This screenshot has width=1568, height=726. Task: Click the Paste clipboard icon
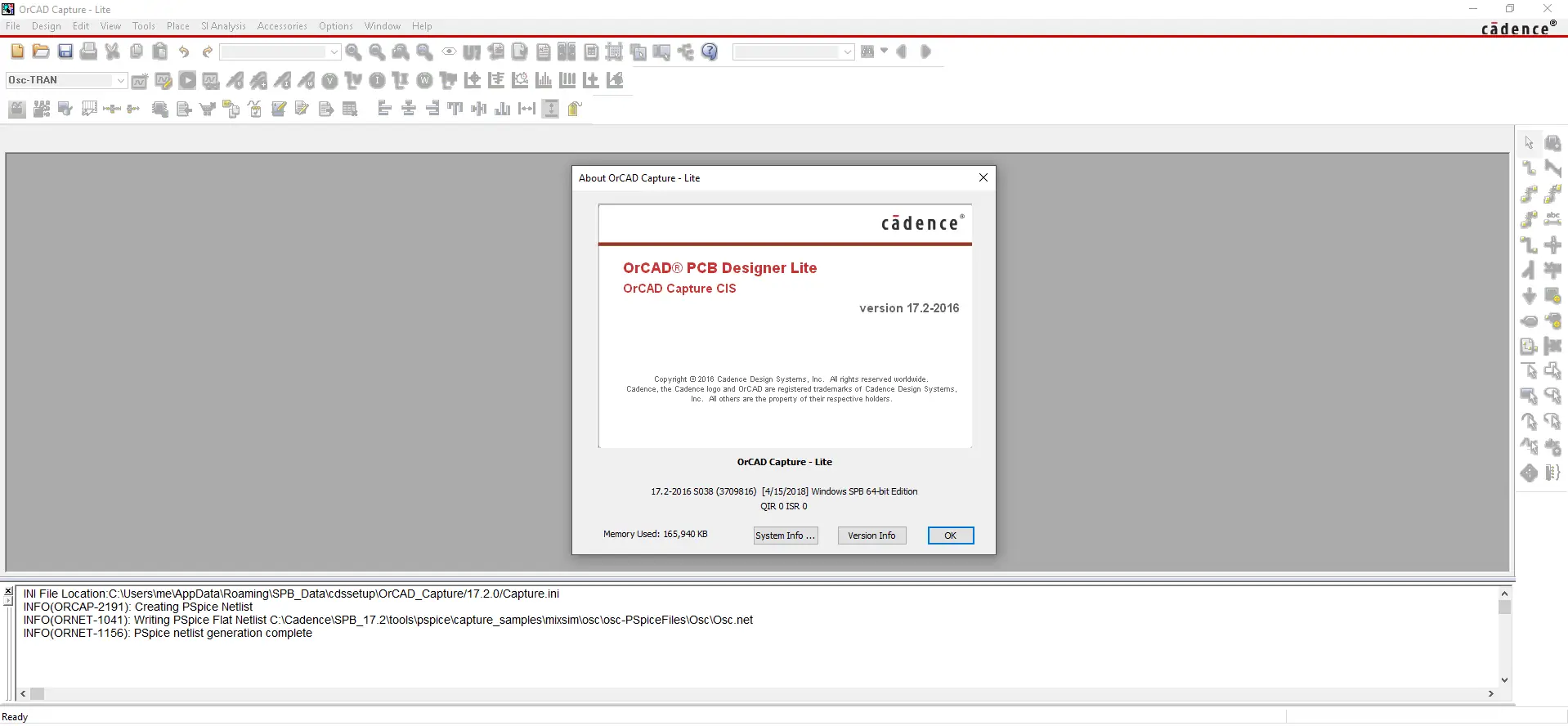160,52
